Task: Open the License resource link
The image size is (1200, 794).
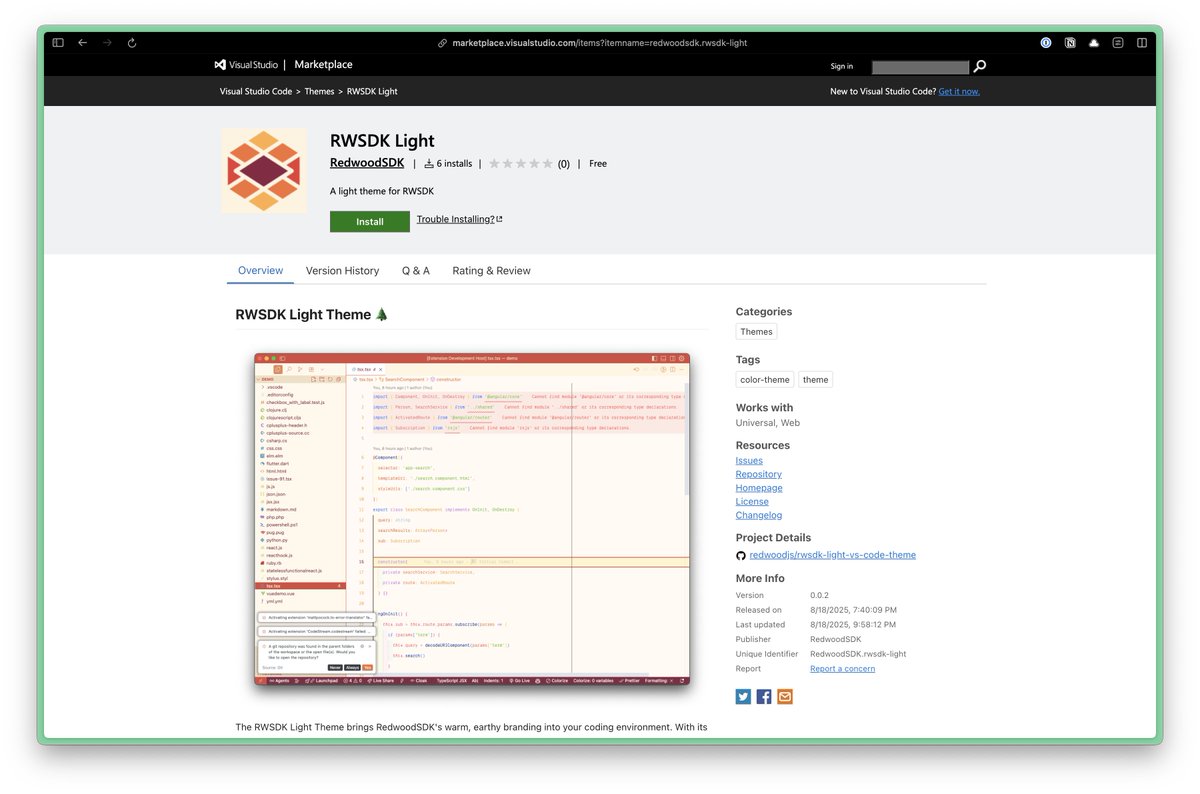Action: pos(752,501)
